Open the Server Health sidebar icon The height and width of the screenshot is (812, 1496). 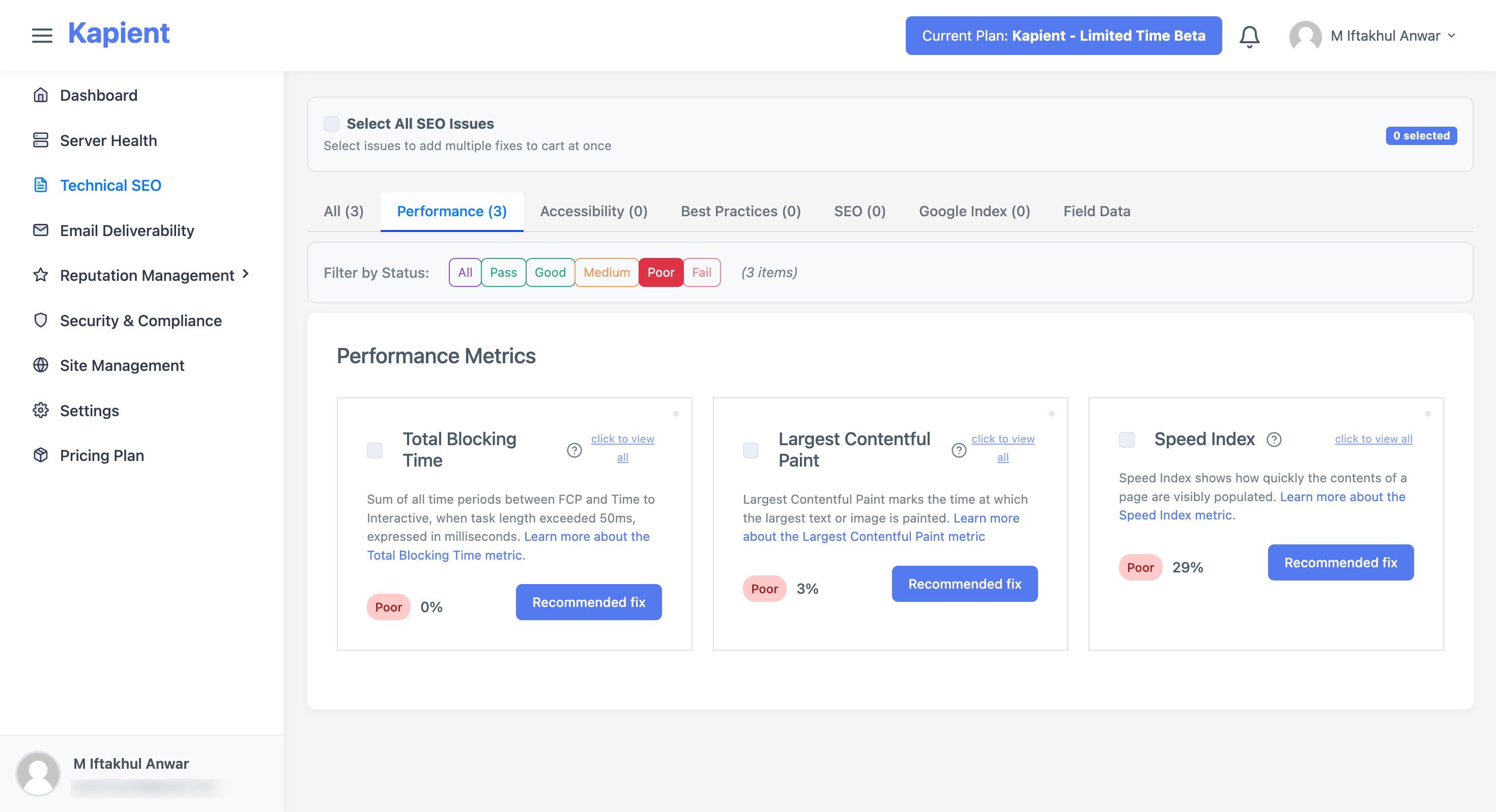[x=41, y=140]
